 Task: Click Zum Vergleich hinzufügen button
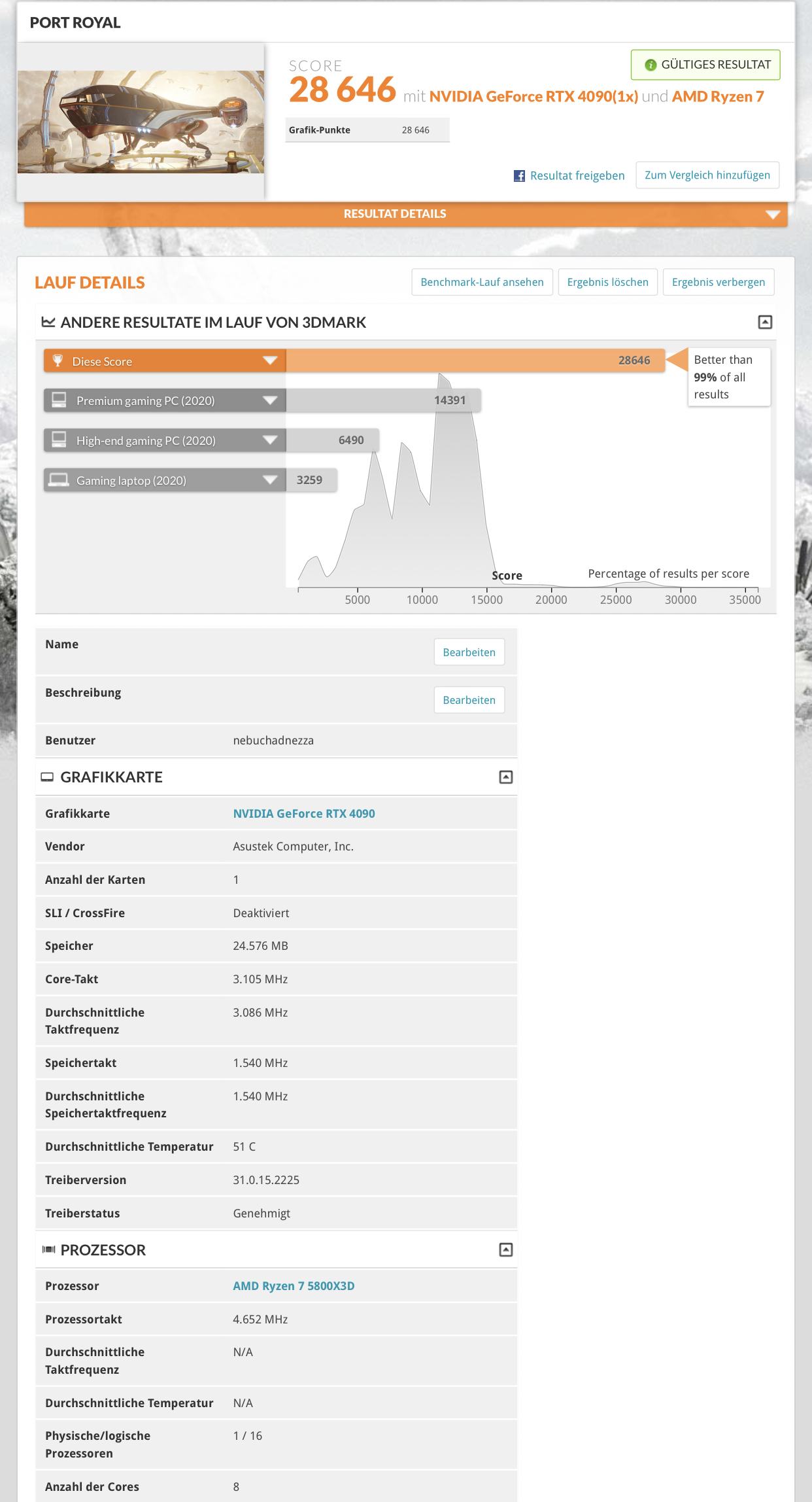pos(707,175)
